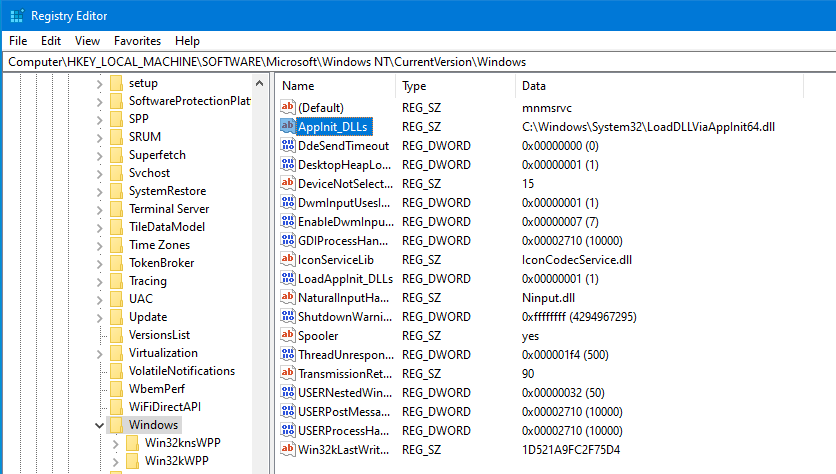Click the DdeSendTimeout DWORD icon
836x474 pixels.
tap(288, 145)
